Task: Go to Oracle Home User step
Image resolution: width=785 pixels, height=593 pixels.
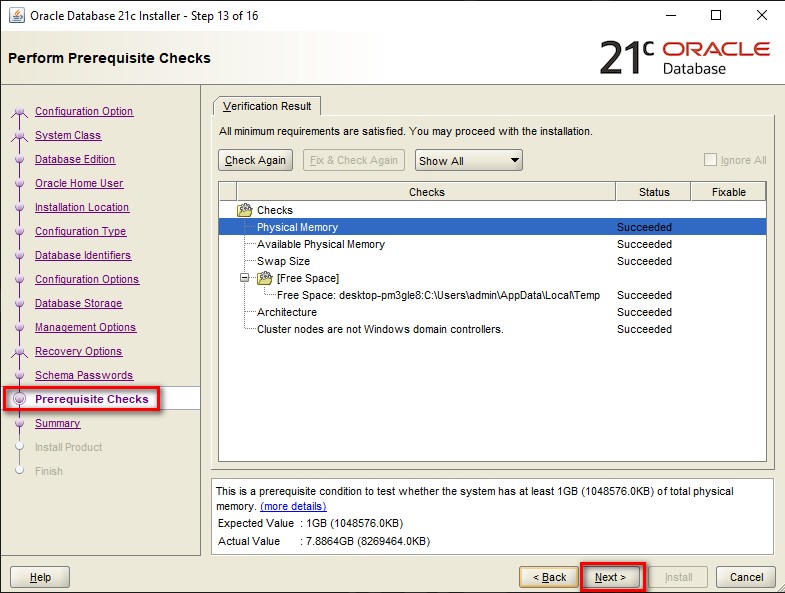Action: point(79,183)
